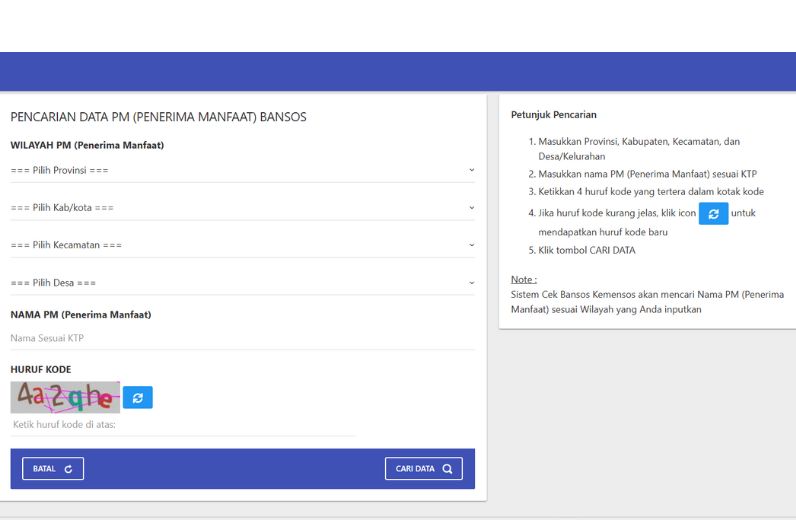Click the captcha code text field
This screenshot has height=520, width=796.
pos(182,425)
